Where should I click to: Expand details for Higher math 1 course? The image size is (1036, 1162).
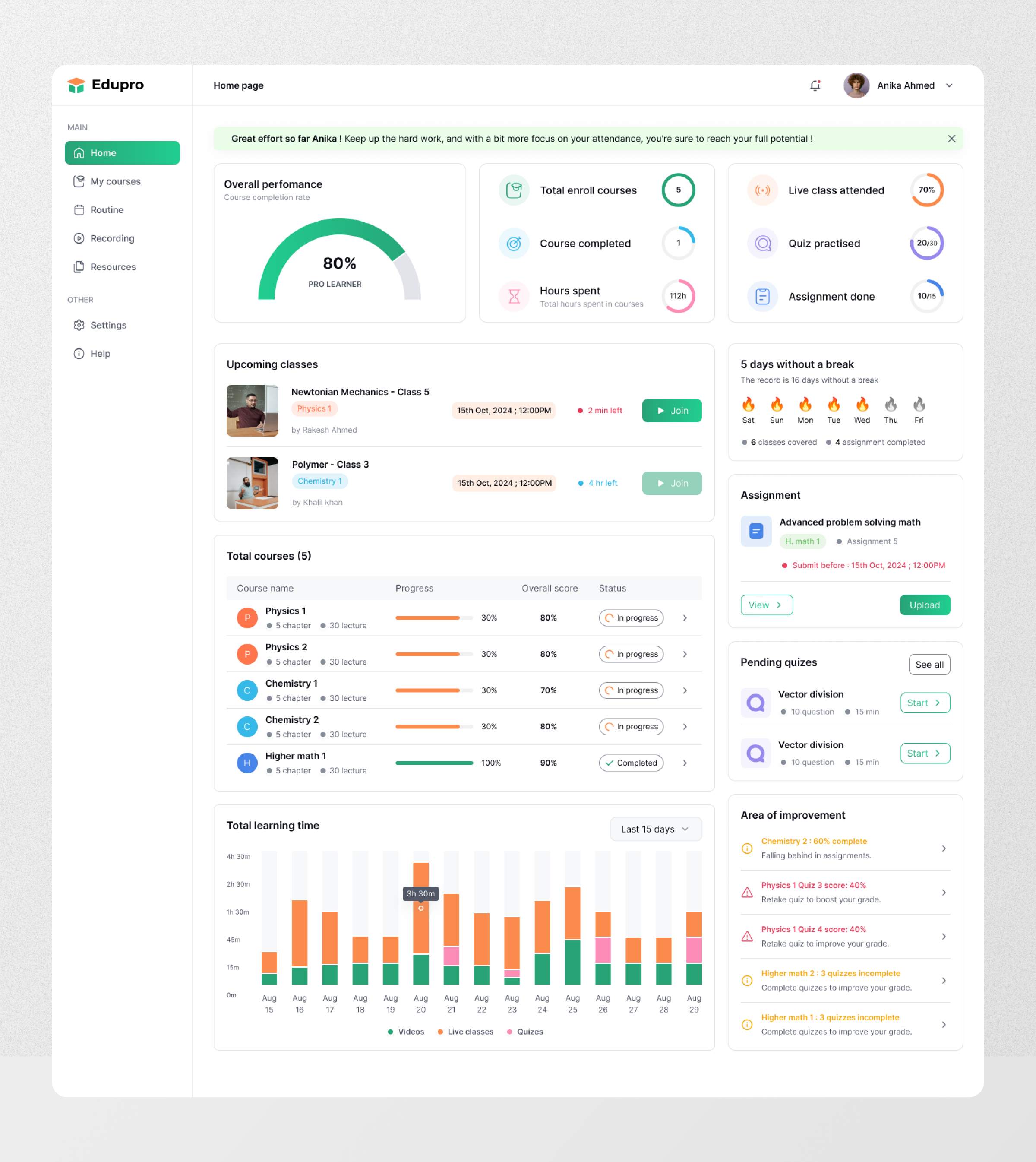[685, 763]
